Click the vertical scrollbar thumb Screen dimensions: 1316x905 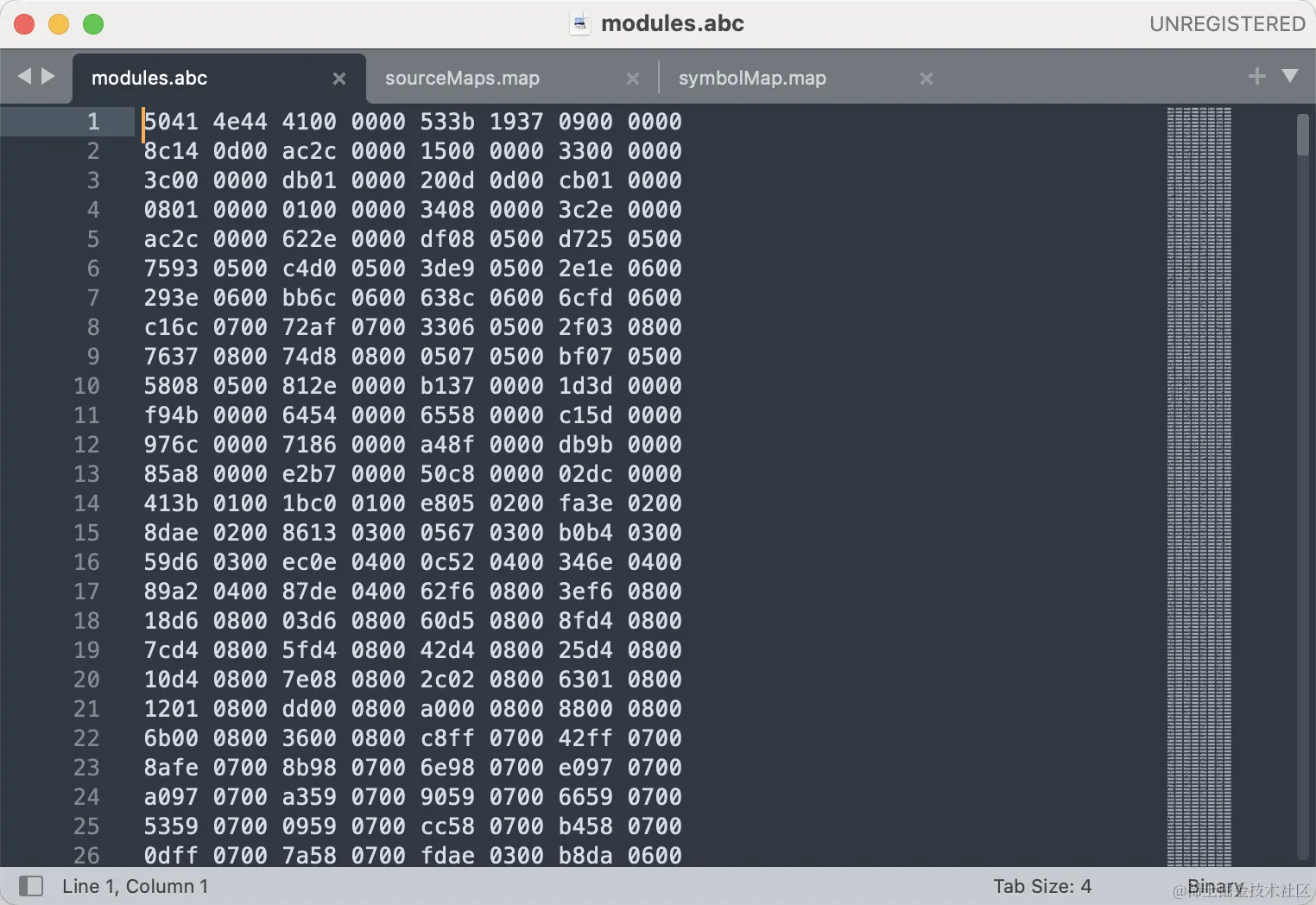[x=1302, y=135]
